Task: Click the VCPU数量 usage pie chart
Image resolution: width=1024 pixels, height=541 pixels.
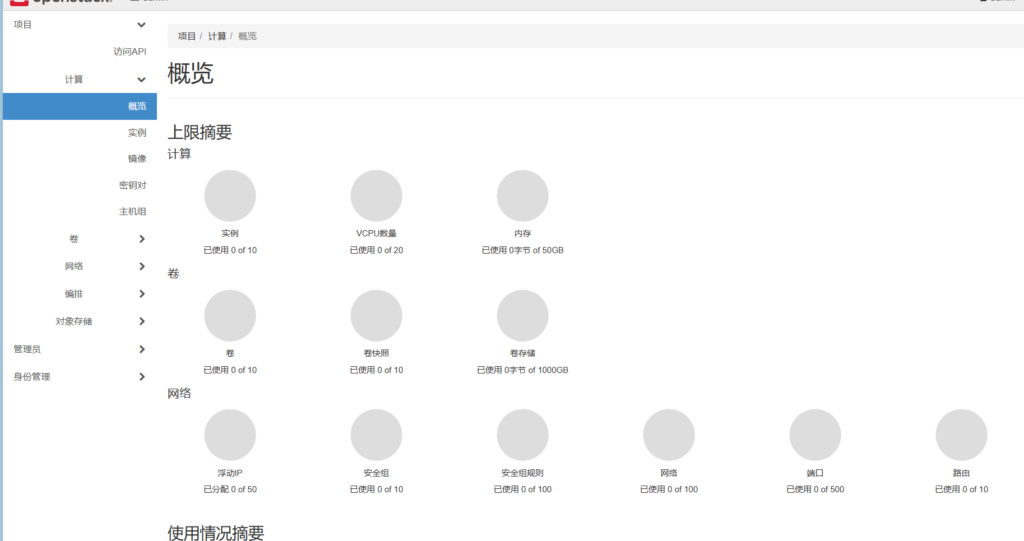Action: click(376, 196)
